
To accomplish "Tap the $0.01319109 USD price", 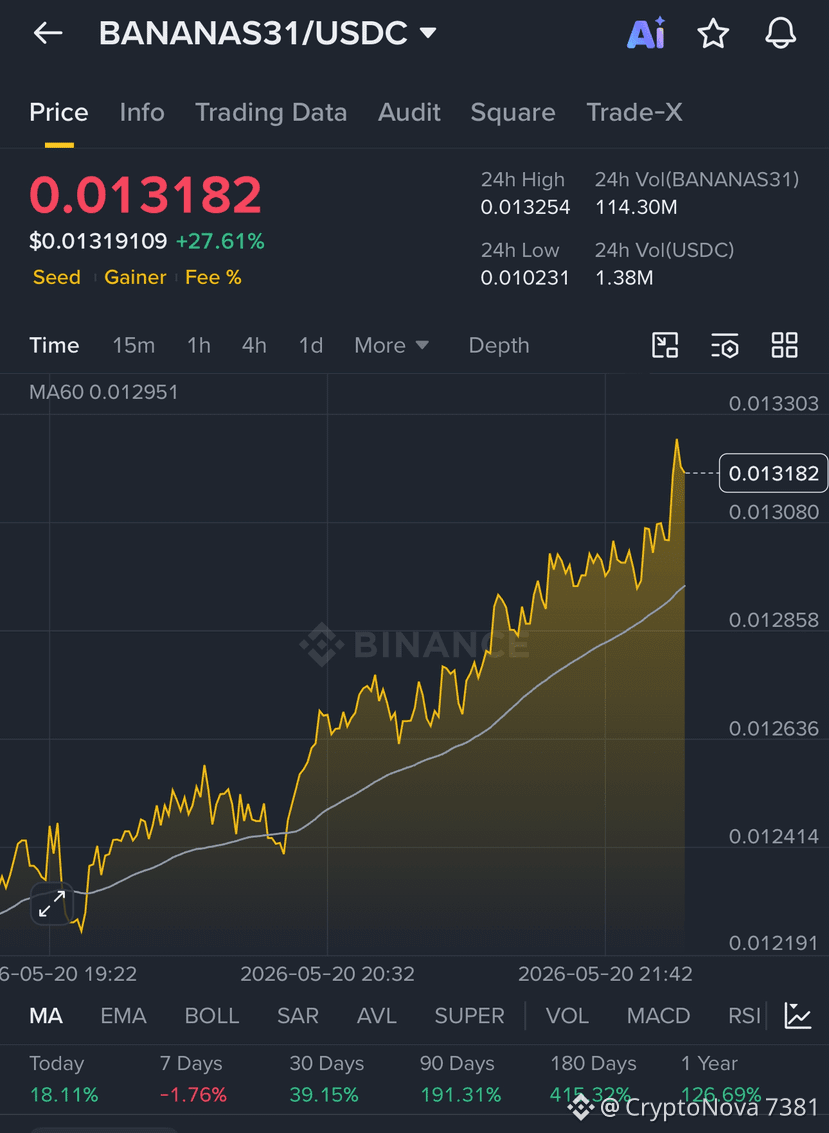I will pyautogui.click(x=98, y=241).
